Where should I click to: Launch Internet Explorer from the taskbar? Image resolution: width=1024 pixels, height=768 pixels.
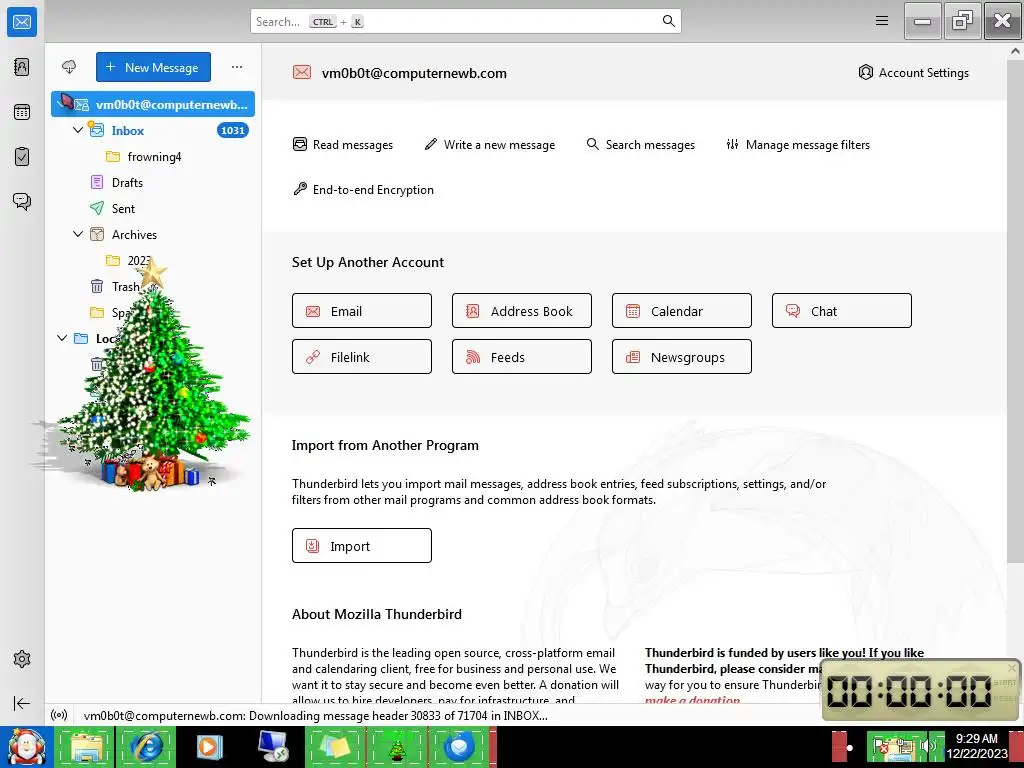[x=147, y=747]
